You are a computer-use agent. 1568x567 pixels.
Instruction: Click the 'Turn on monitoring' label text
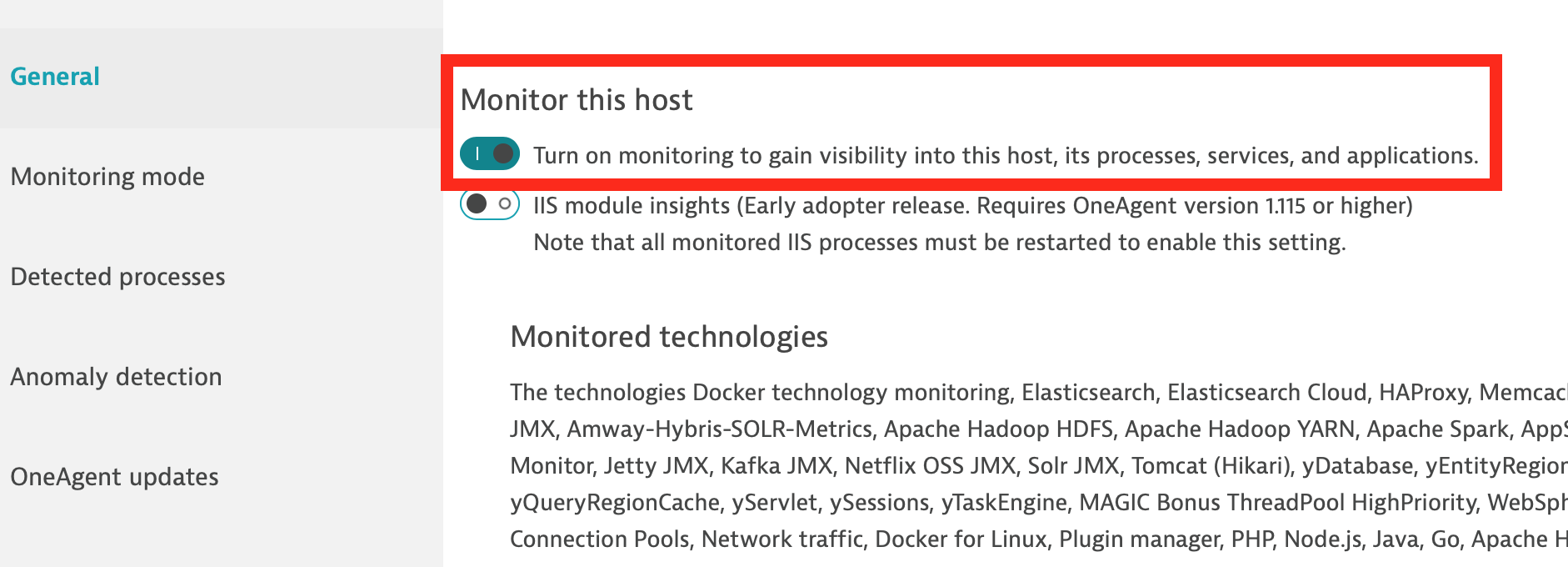1006,156
